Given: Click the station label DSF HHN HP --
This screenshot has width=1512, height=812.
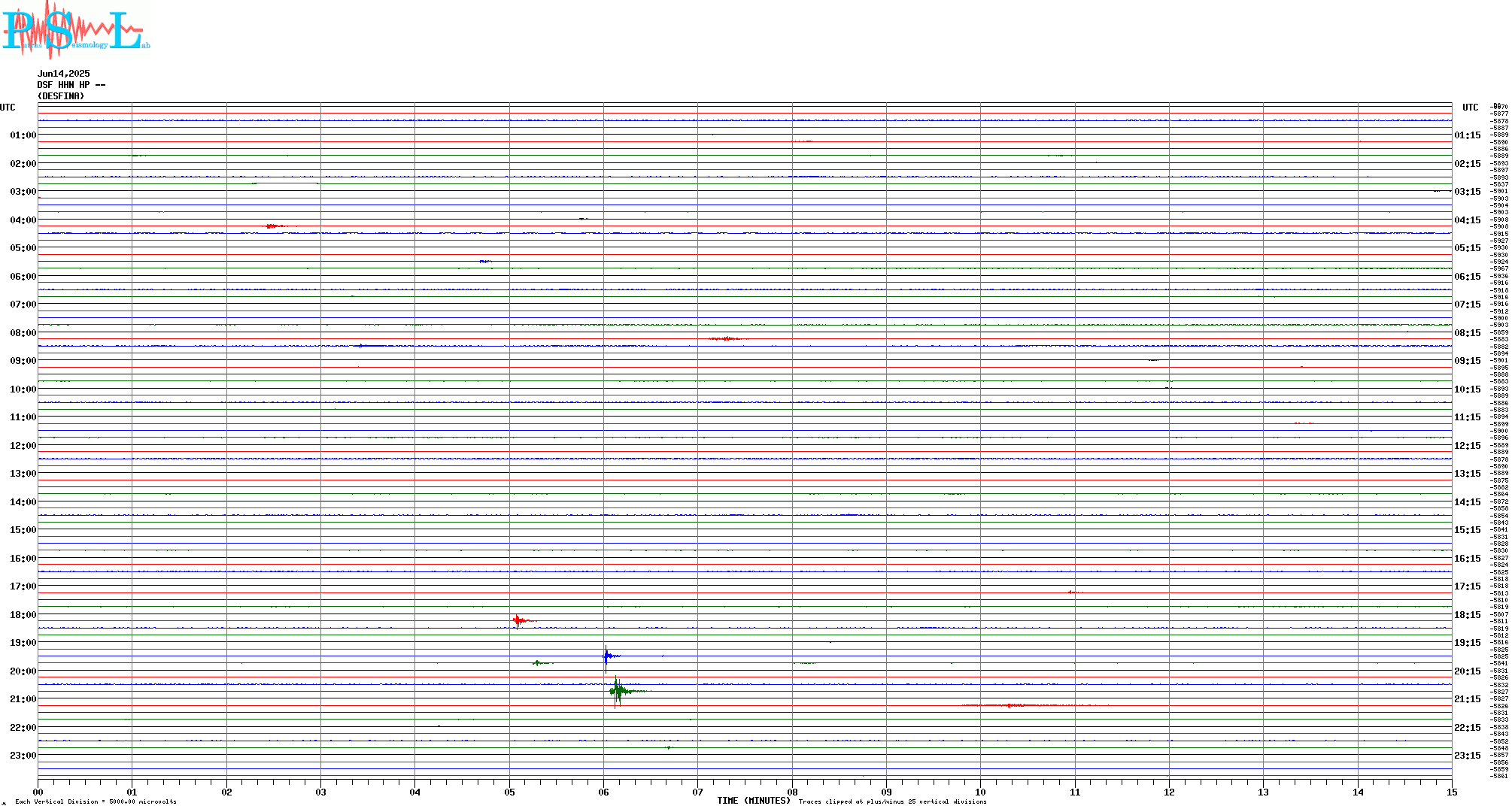Looking at the screenshot, I should coord(71,85).
